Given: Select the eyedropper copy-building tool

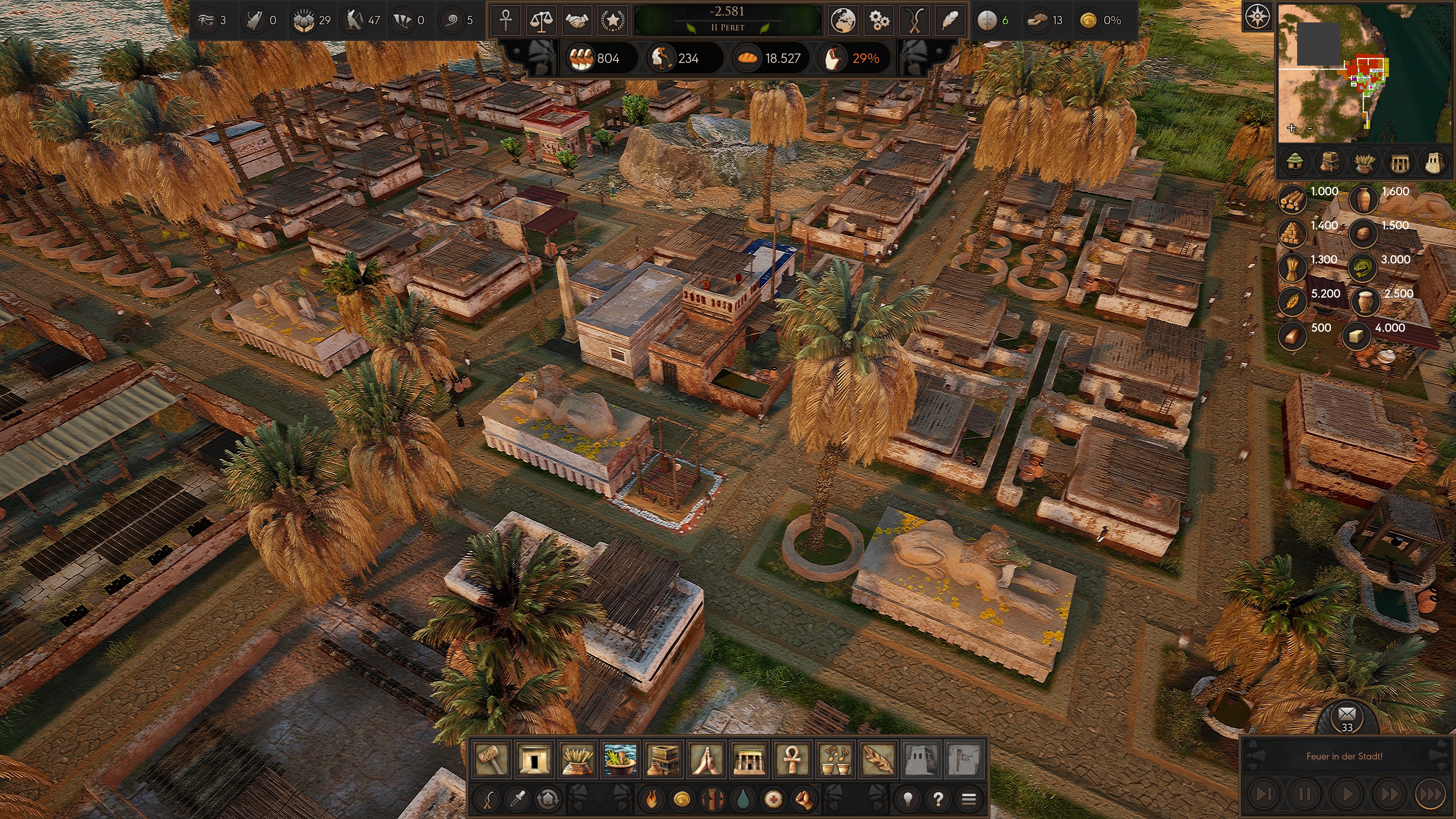Looking at the screenshot, I should 518,799.
